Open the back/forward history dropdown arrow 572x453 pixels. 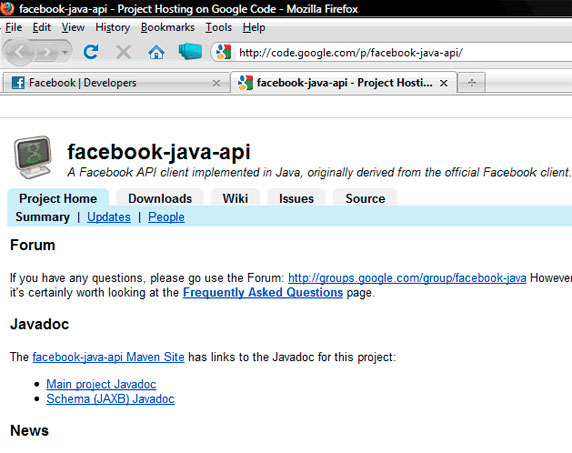pyautogui.click(x=65, y=53)
